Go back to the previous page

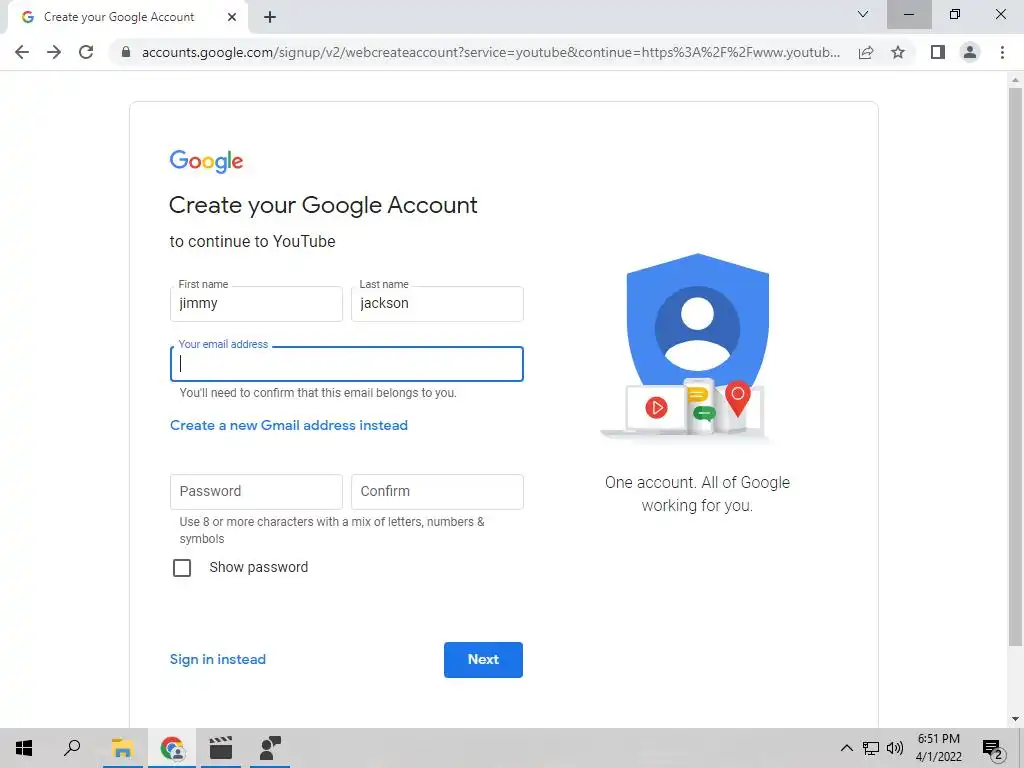click(22, 52)
